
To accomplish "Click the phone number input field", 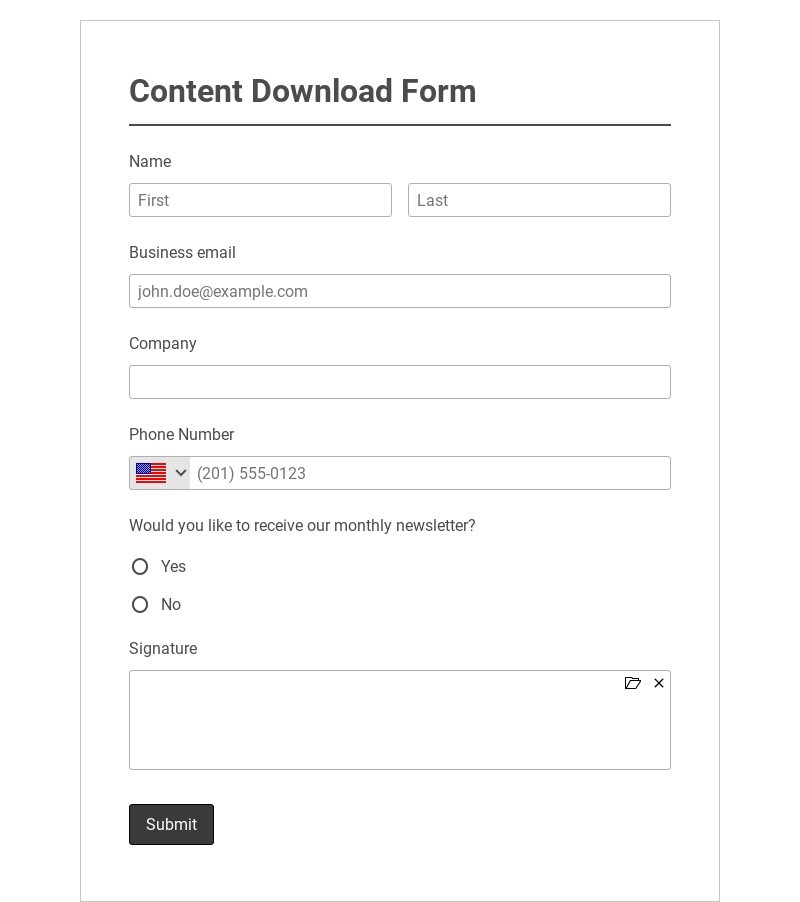I will coord(430,473).
